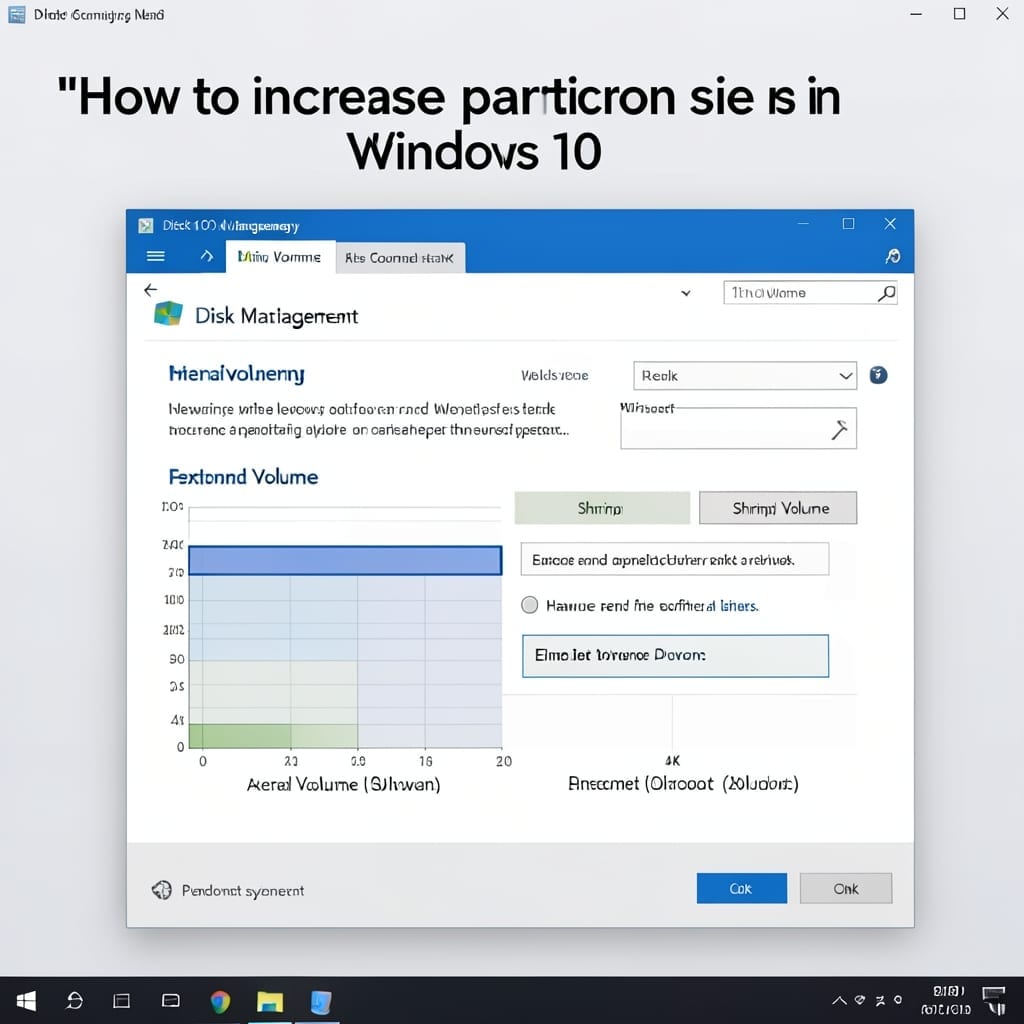
Task: Click the magnifier icon in search box
Action: (886, 293)
